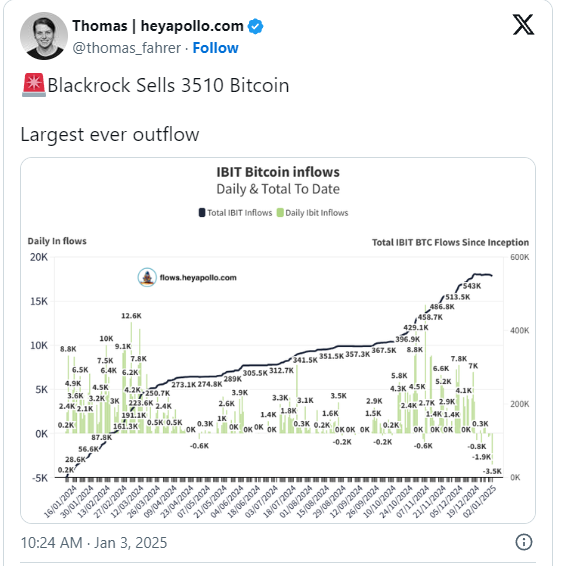The height and width of the screenshot is (566, 578).
Task: Click the 02/01/2025 date axis label
Action: (x=479, y=501)
